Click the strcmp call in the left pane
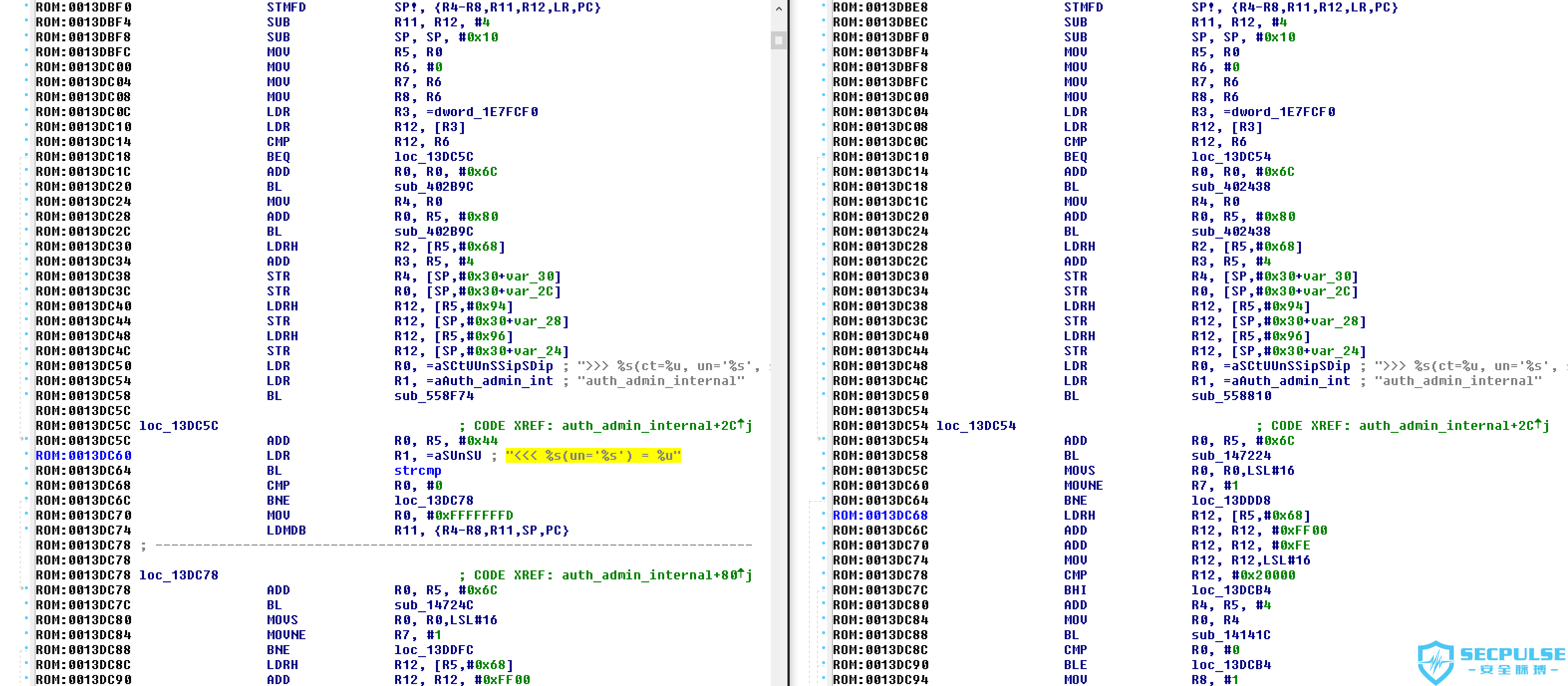 pyautogui.click(x=418, y=470)
